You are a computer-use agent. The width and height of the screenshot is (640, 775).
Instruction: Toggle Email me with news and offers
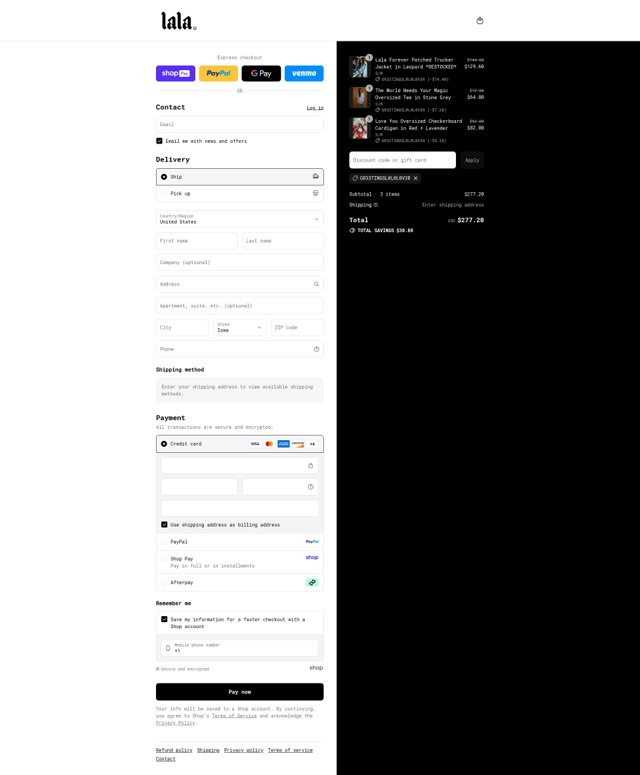click(x=159, y=141)
